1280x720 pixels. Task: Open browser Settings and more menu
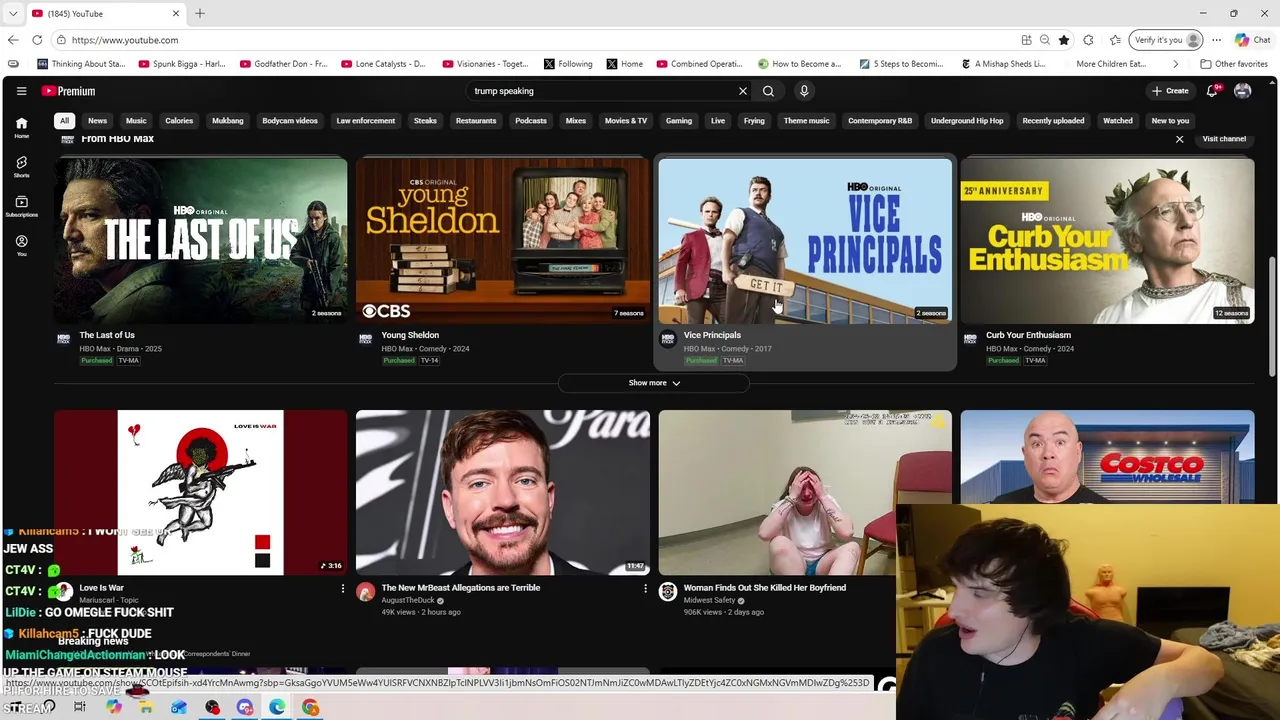click(x=1216, y=40)
